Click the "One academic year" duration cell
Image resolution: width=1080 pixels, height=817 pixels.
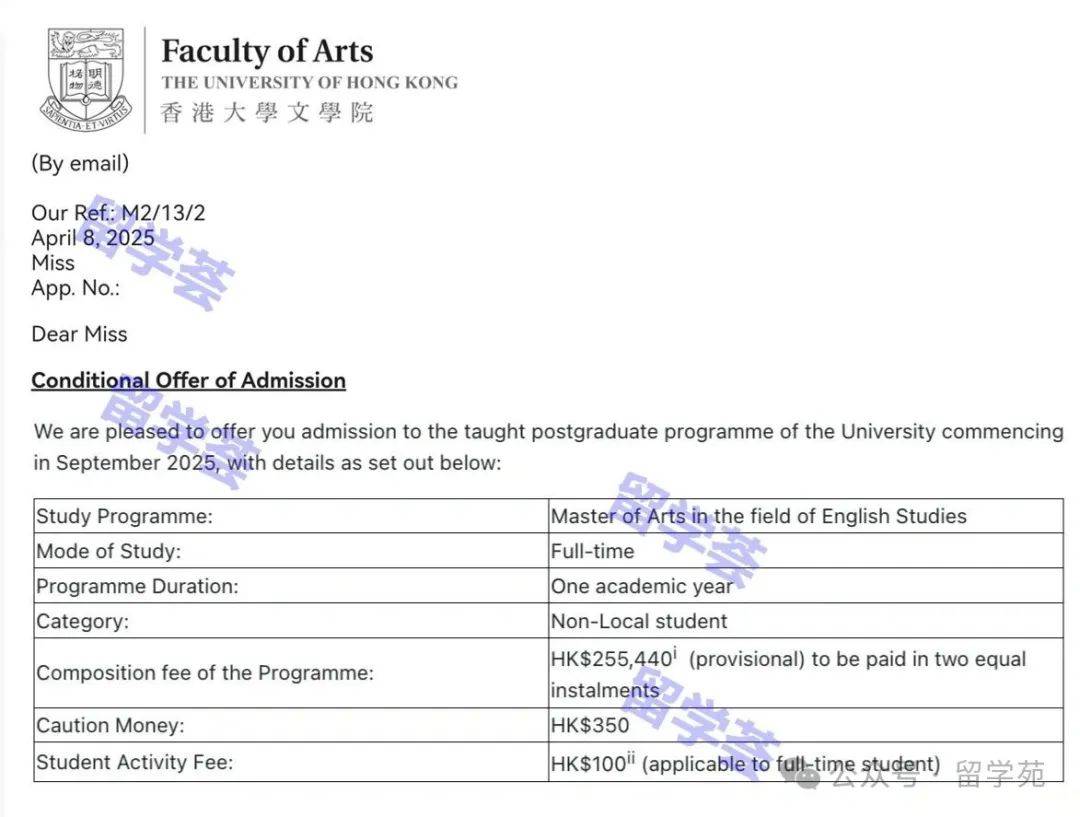point(641,586)
